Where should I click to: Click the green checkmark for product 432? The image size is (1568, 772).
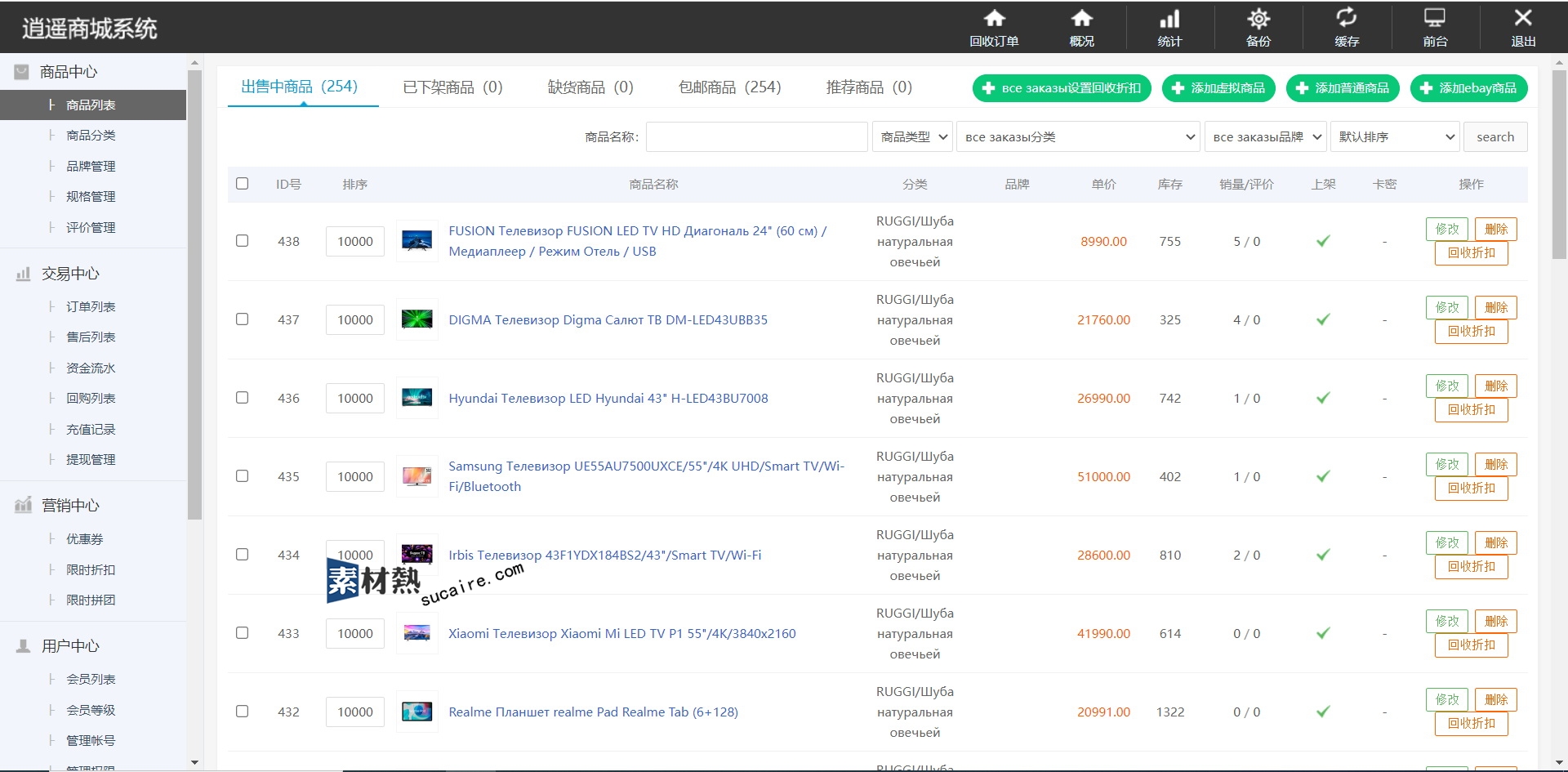click(1323, 712)
